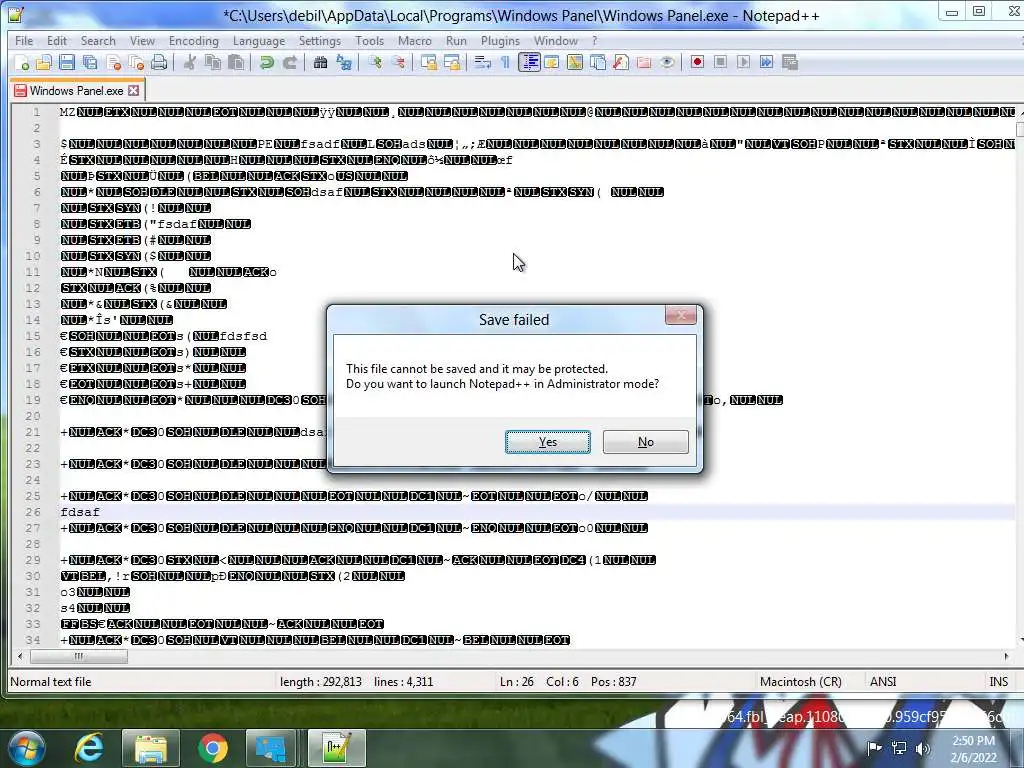Click the Print toolbar icon
This screenshot has width=1024, height=768.
tap(159, 63)
